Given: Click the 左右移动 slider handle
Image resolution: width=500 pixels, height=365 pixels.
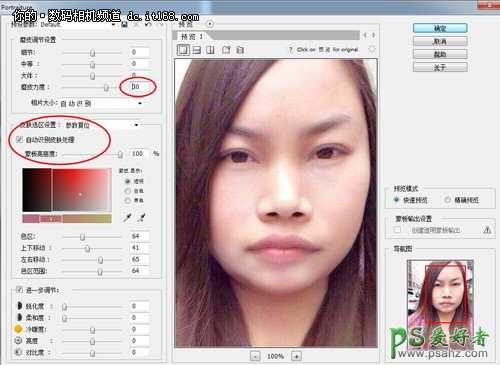Looking at the screenshot, I should tap(100, 260).
